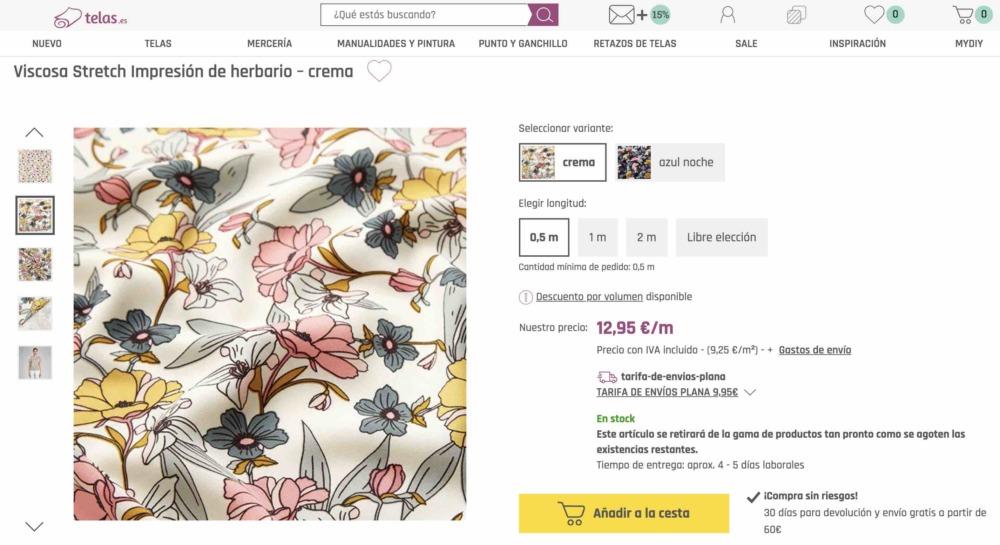1000x545 pixels.
Task: Open the Mercería menu
Action: pyautogui.click(x=269, y=44)
